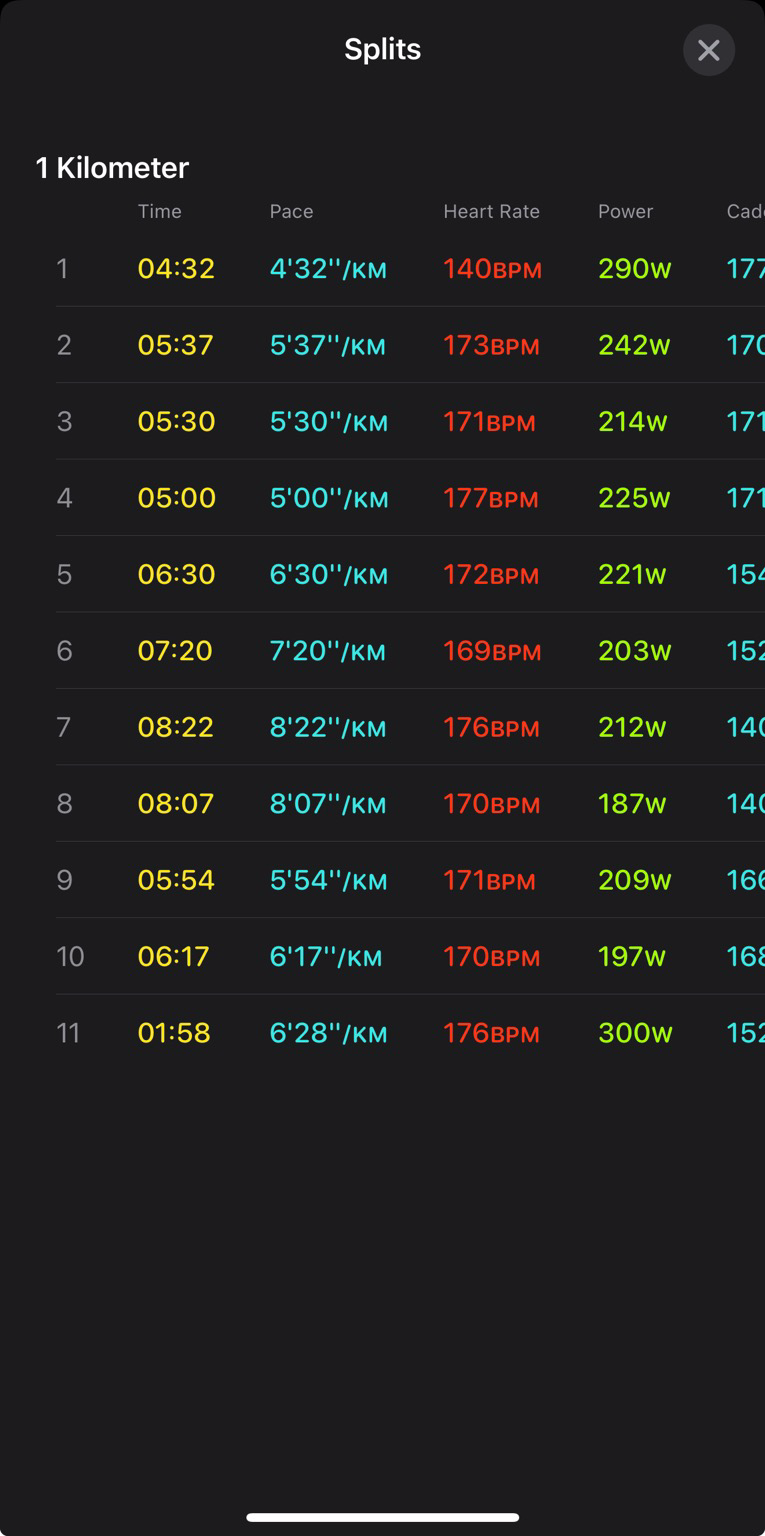Select the 300w power in split 11

pos(635,1033)
